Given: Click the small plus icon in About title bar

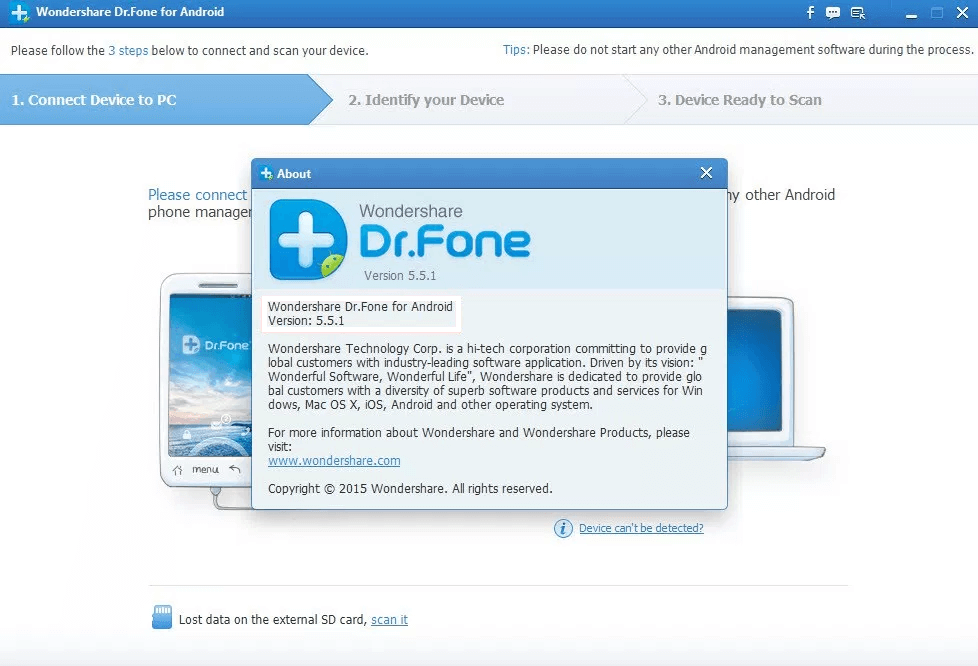Looking at the screenshot, I should 266,173.
